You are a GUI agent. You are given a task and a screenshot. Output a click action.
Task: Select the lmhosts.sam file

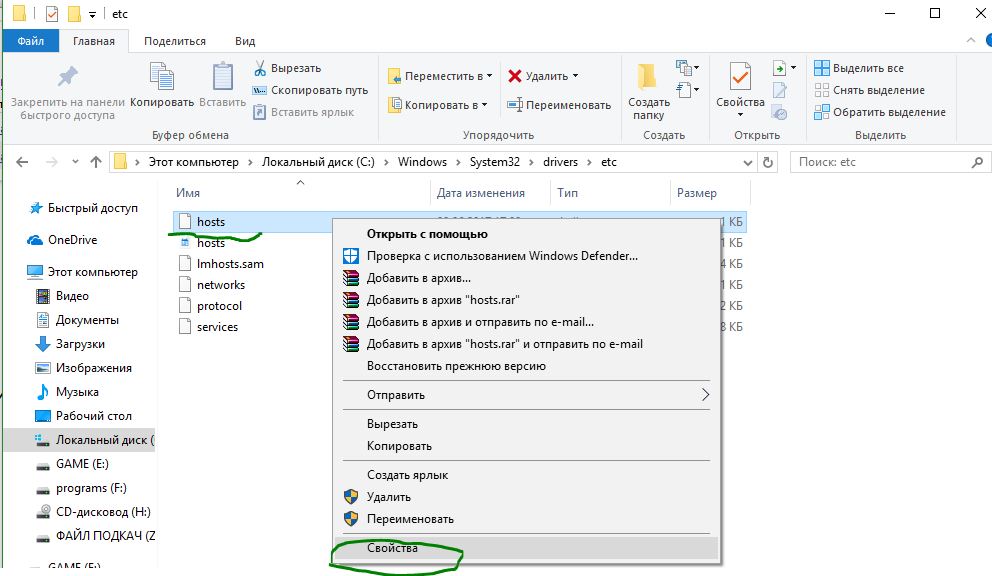click(x=229, y=264)
